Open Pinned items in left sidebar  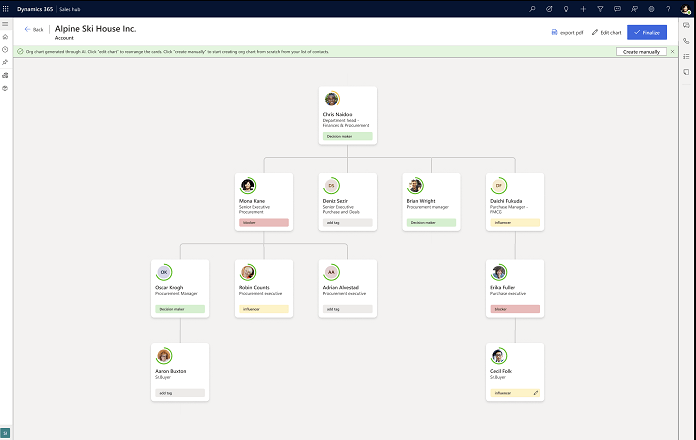pos(6,62)
